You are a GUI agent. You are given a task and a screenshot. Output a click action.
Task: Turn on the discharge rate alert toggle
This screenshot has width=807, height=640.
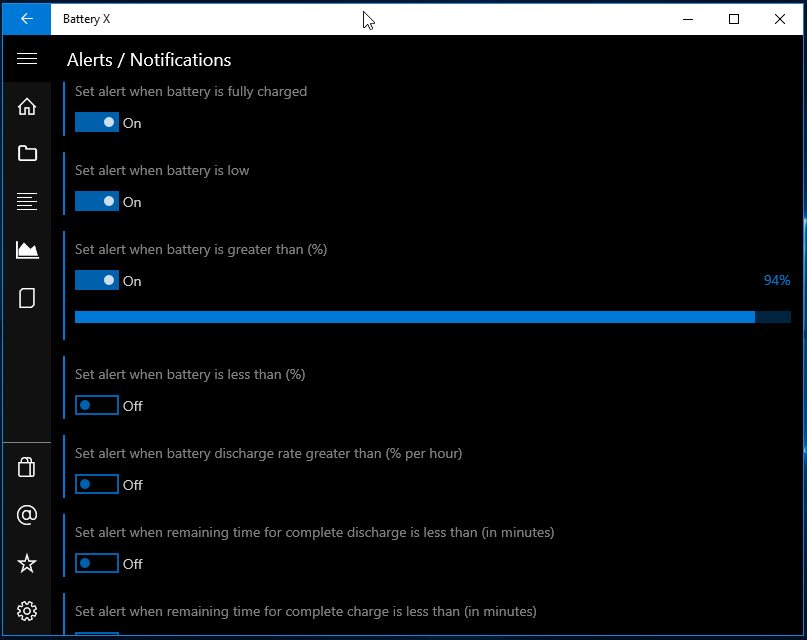97,484
